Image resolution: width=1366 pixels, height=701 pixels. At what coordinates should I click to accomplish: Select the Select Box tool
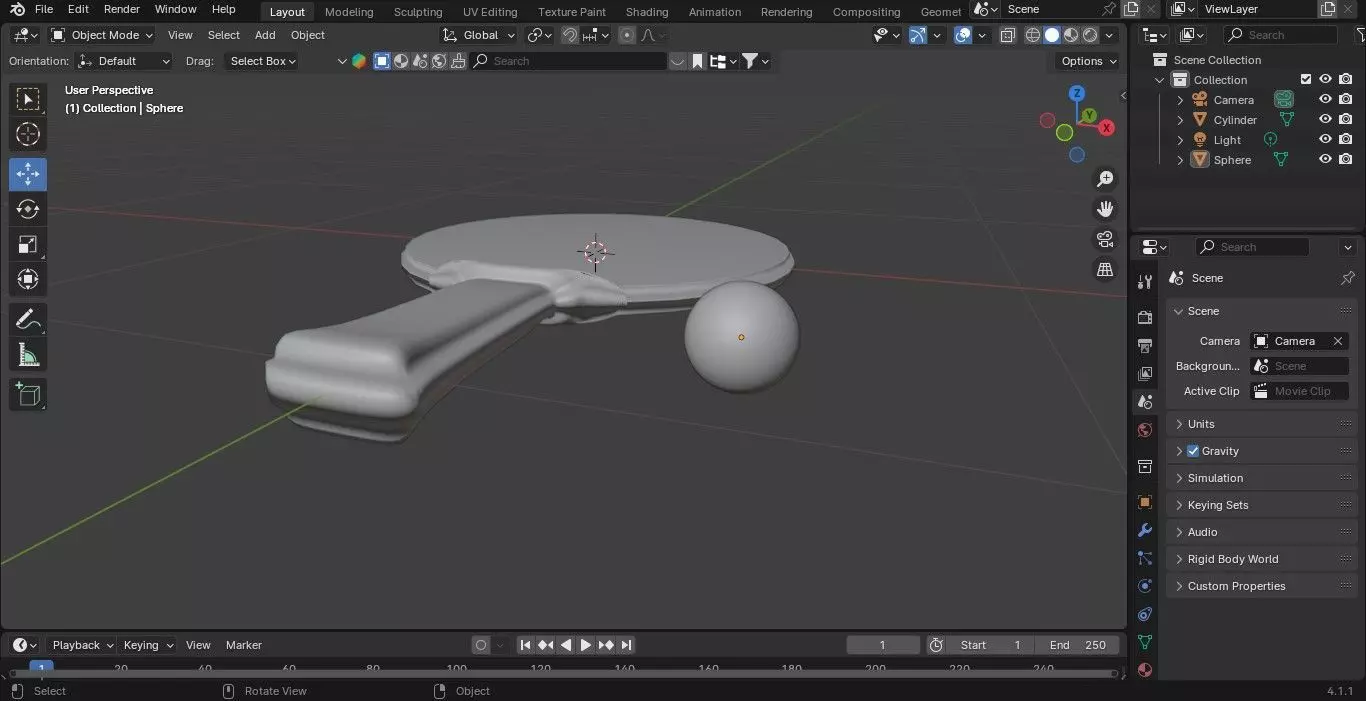click(28, 99)
